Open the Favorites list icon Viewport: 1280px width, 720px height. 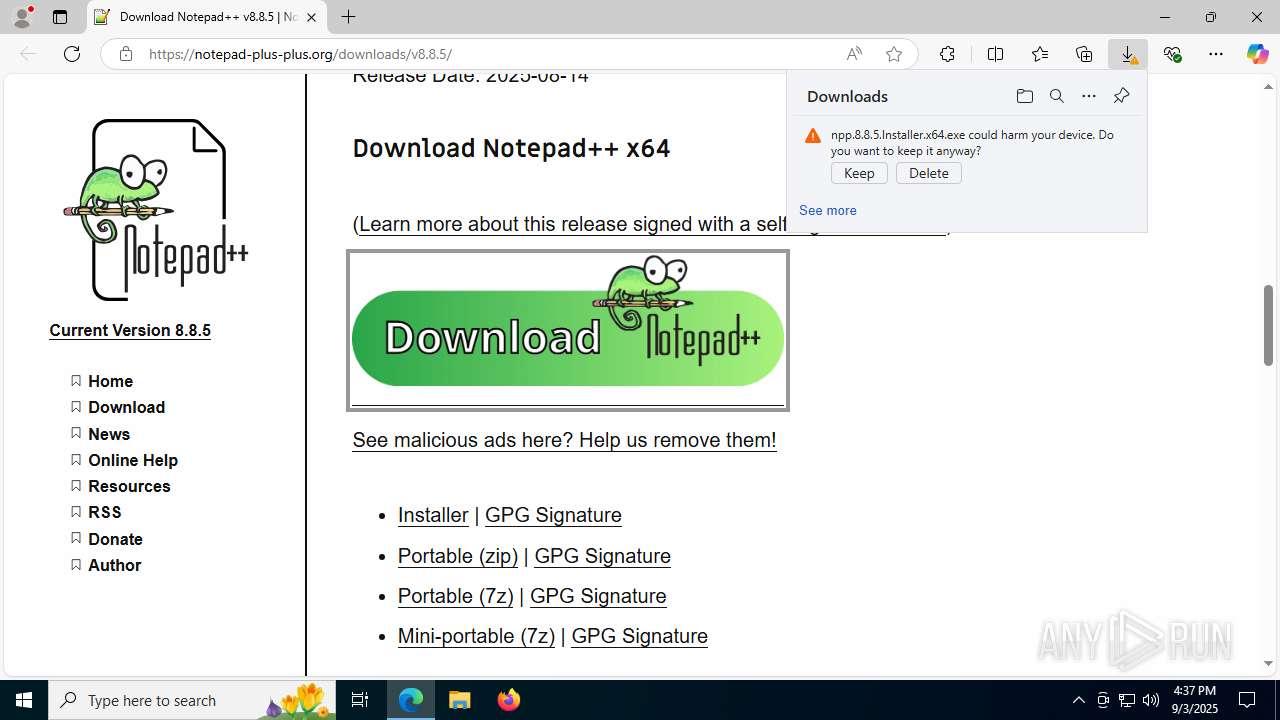(1040, 54)
